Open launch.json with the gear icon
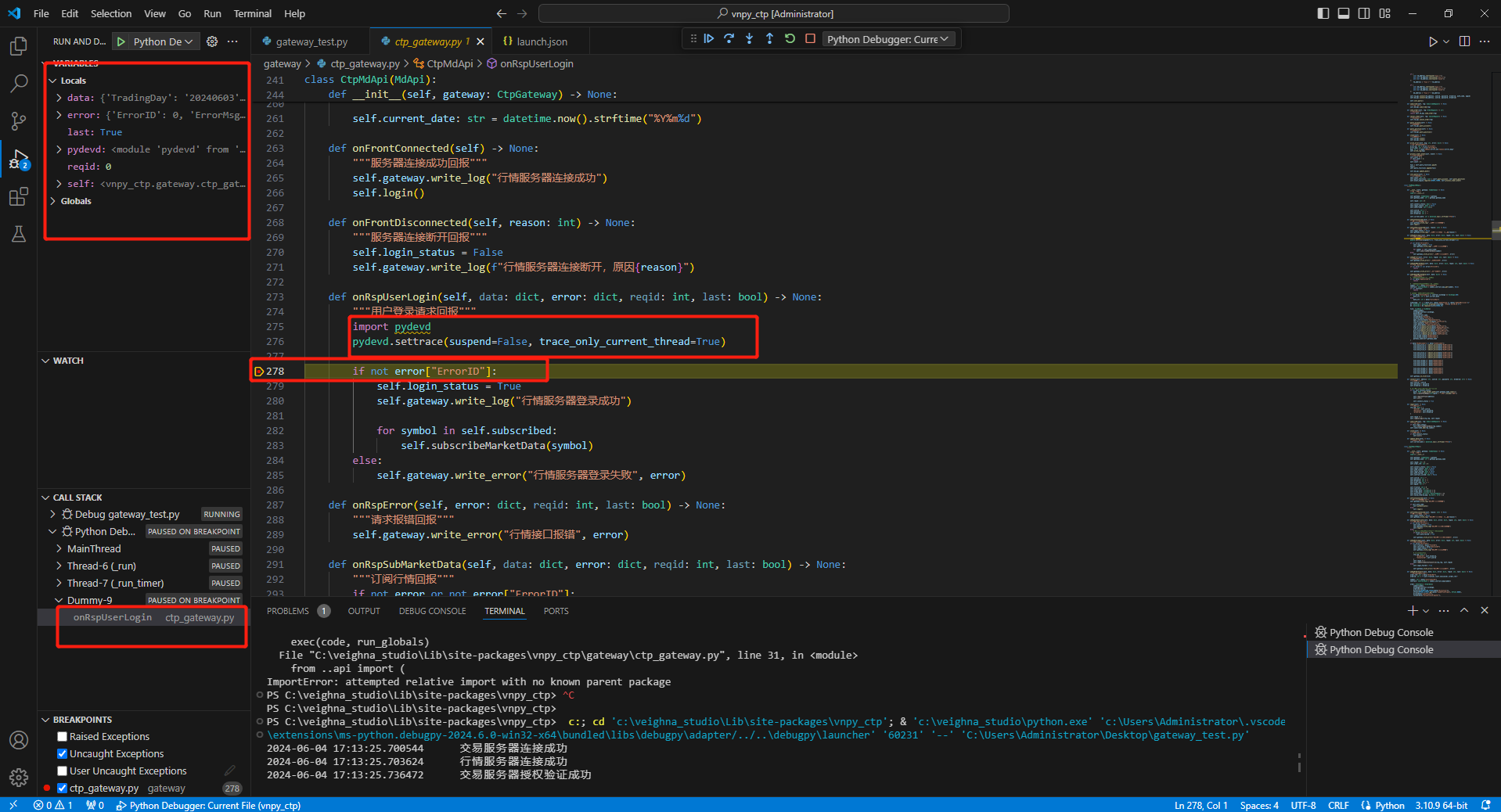This screenshot has width=1501, height=812. 212,41
